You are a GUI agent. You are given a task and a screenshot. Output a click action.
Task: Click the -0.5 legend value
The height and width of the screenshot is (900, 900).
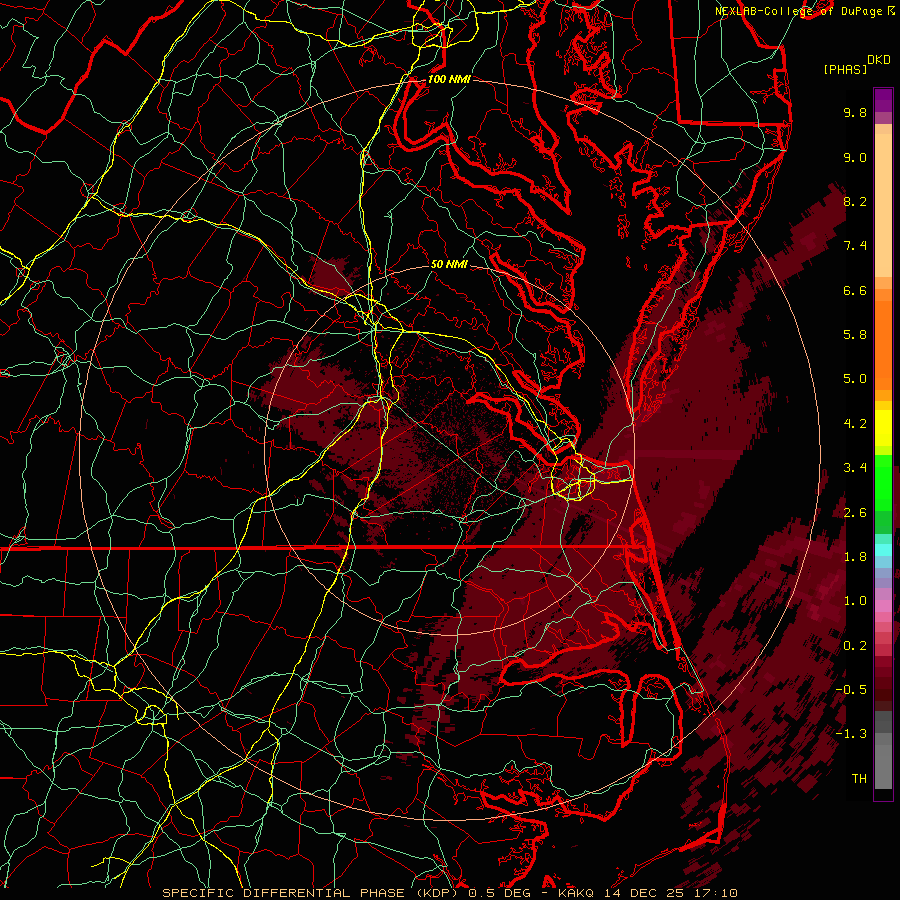(851, 690)
